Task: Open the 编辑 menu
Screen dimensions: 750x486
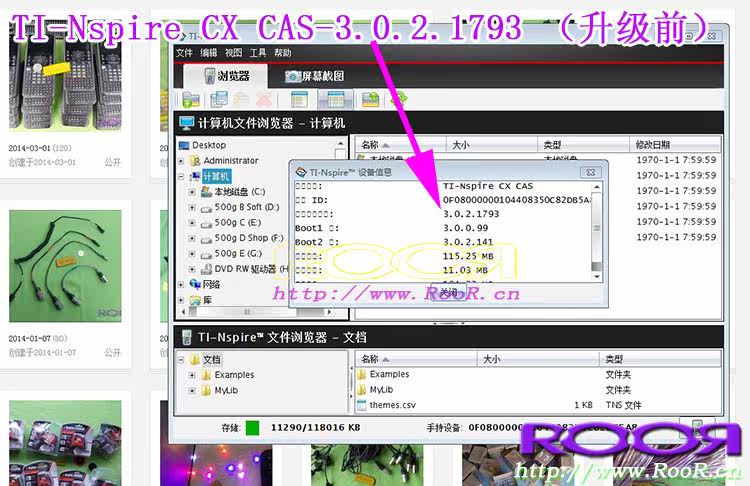Action: (209, 53)
